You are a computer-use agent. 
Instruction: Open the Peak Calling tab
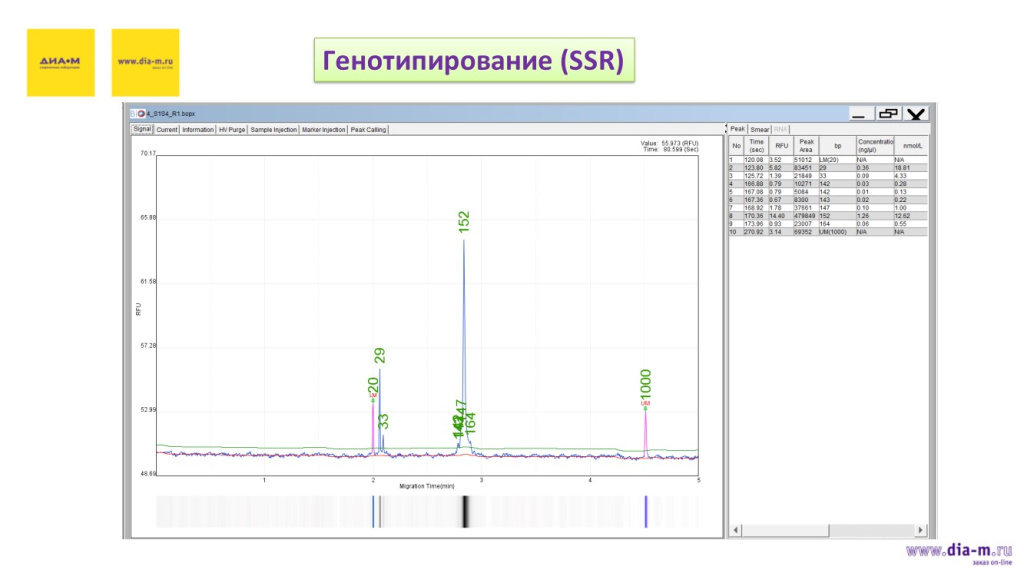(369, 129)
